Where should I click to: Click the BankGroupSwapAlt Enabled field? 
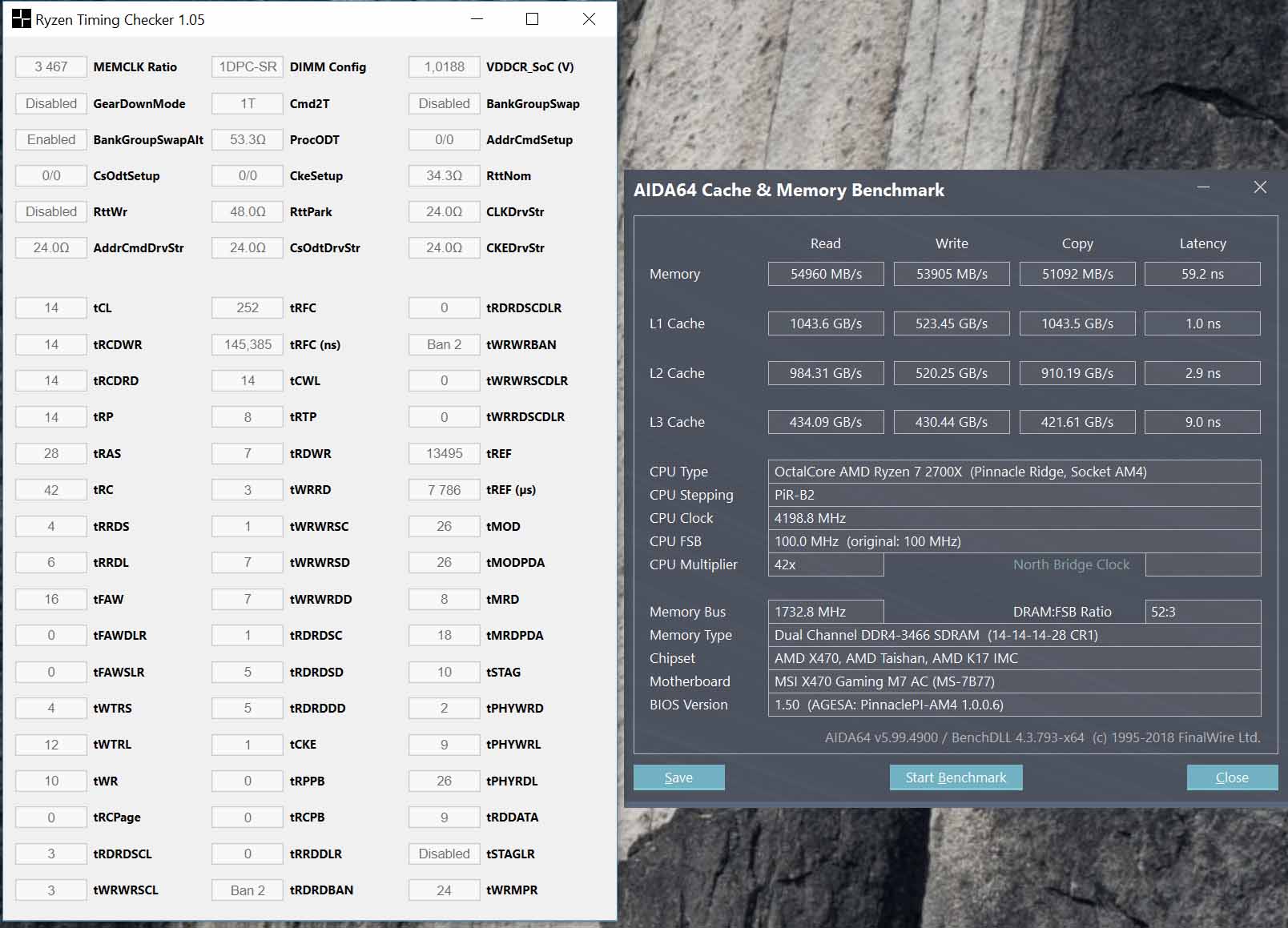tap(51, 139)
